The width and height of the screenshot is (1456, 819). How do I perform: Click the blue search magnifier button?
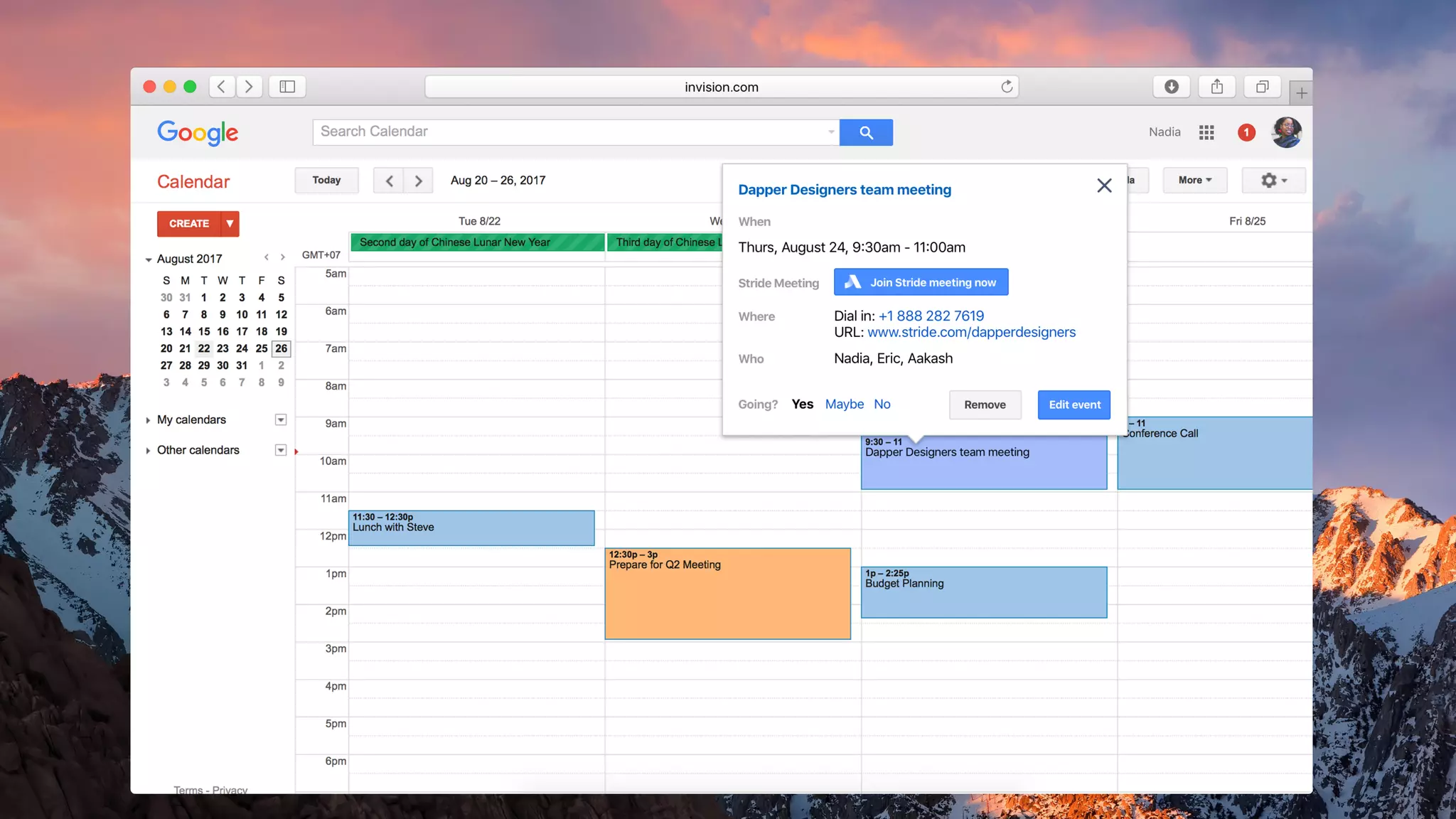coord(866,132)
